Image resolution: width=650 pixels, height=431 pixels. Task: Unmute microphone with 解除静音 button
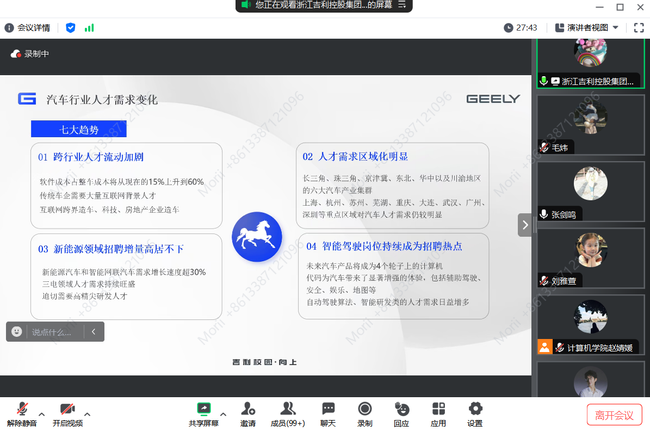(x=22, y=411)
